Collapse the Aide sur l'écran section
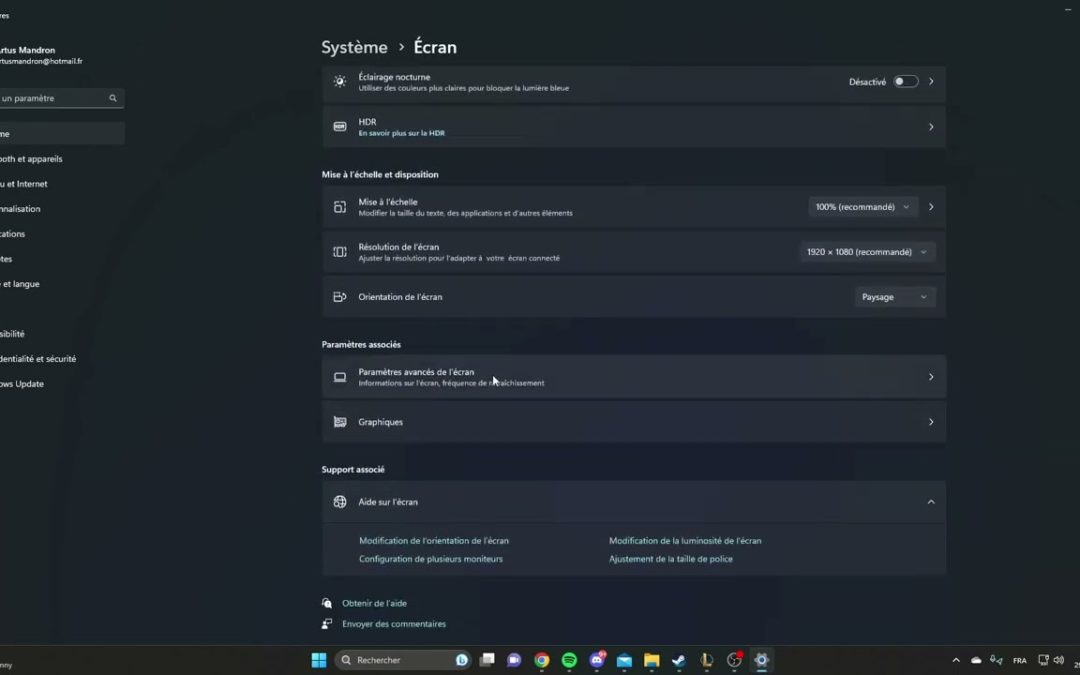Viewport: 1080px width, 675px height. click(x=931, y=502)
